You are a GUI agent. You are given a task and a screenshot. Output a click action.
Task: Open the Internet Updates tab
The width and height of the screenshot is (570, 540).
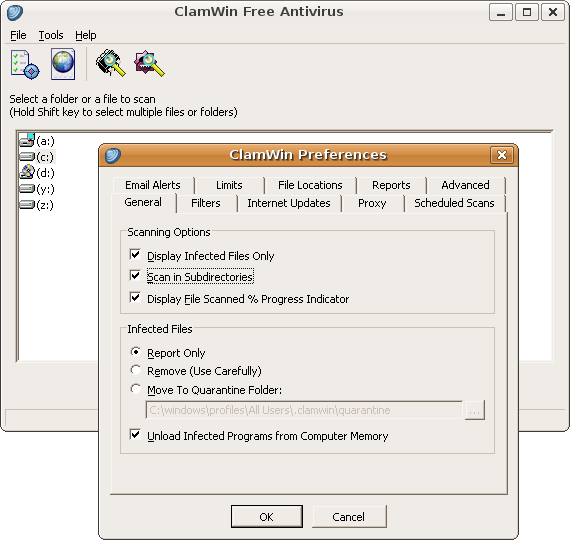click(x=289, y=203)
